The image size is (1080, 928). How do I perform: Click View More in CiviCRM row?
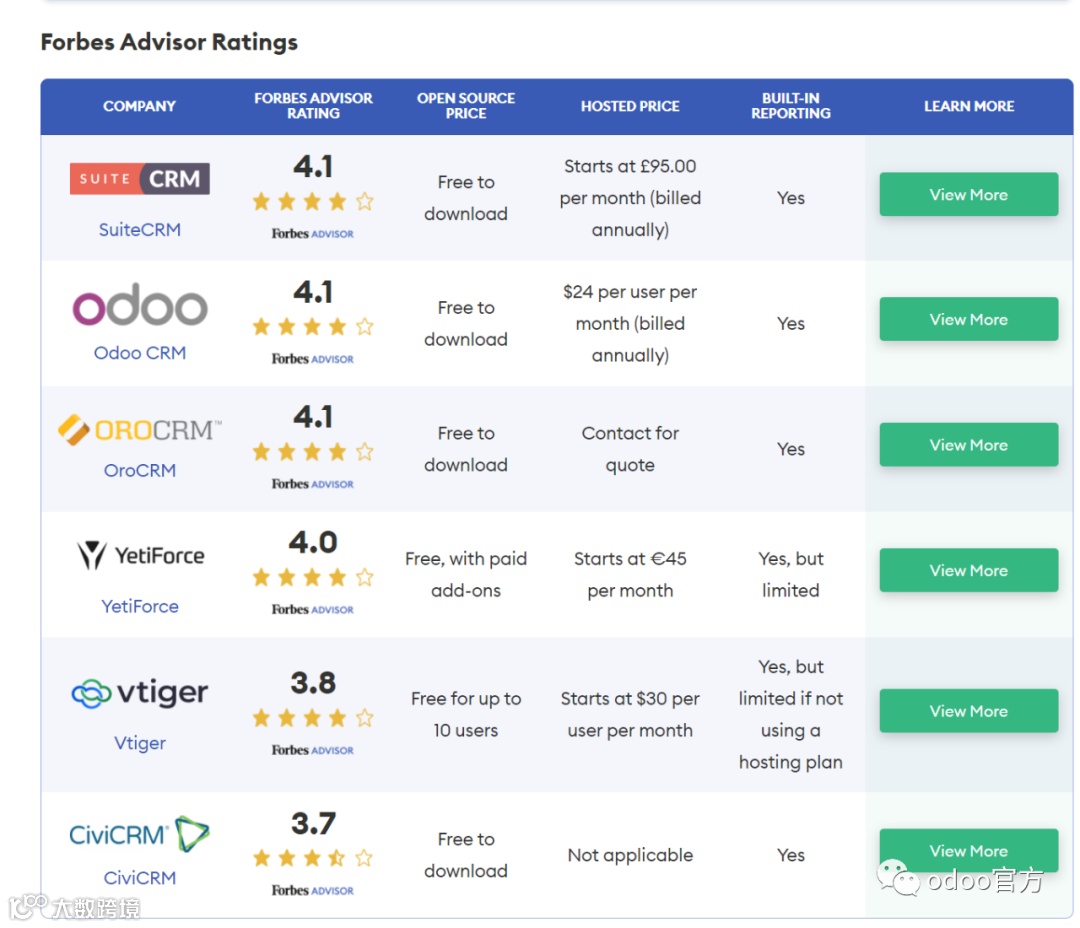click(968, 851)
